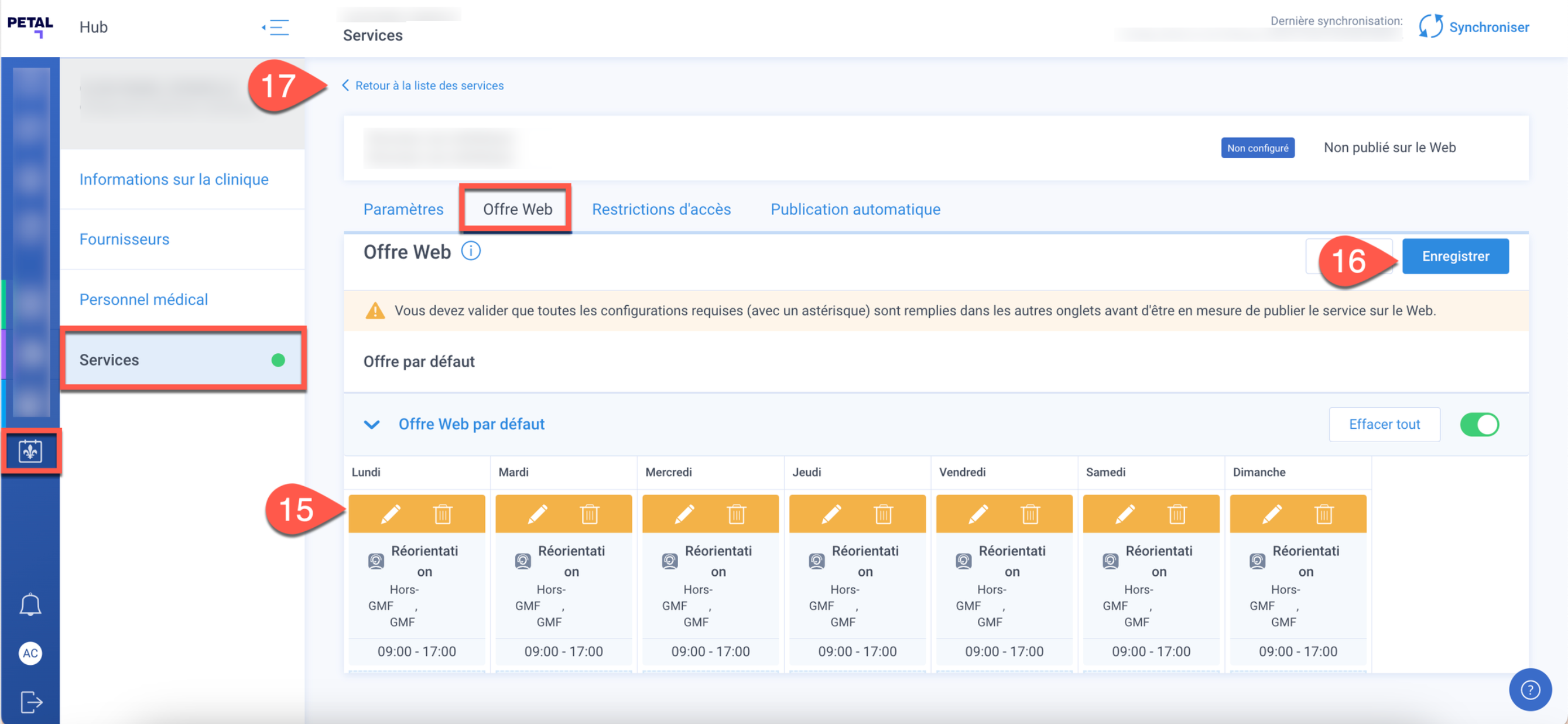Click the logout icon
The width and height of the screenshot is (1568, 724).
coord(31,702)
